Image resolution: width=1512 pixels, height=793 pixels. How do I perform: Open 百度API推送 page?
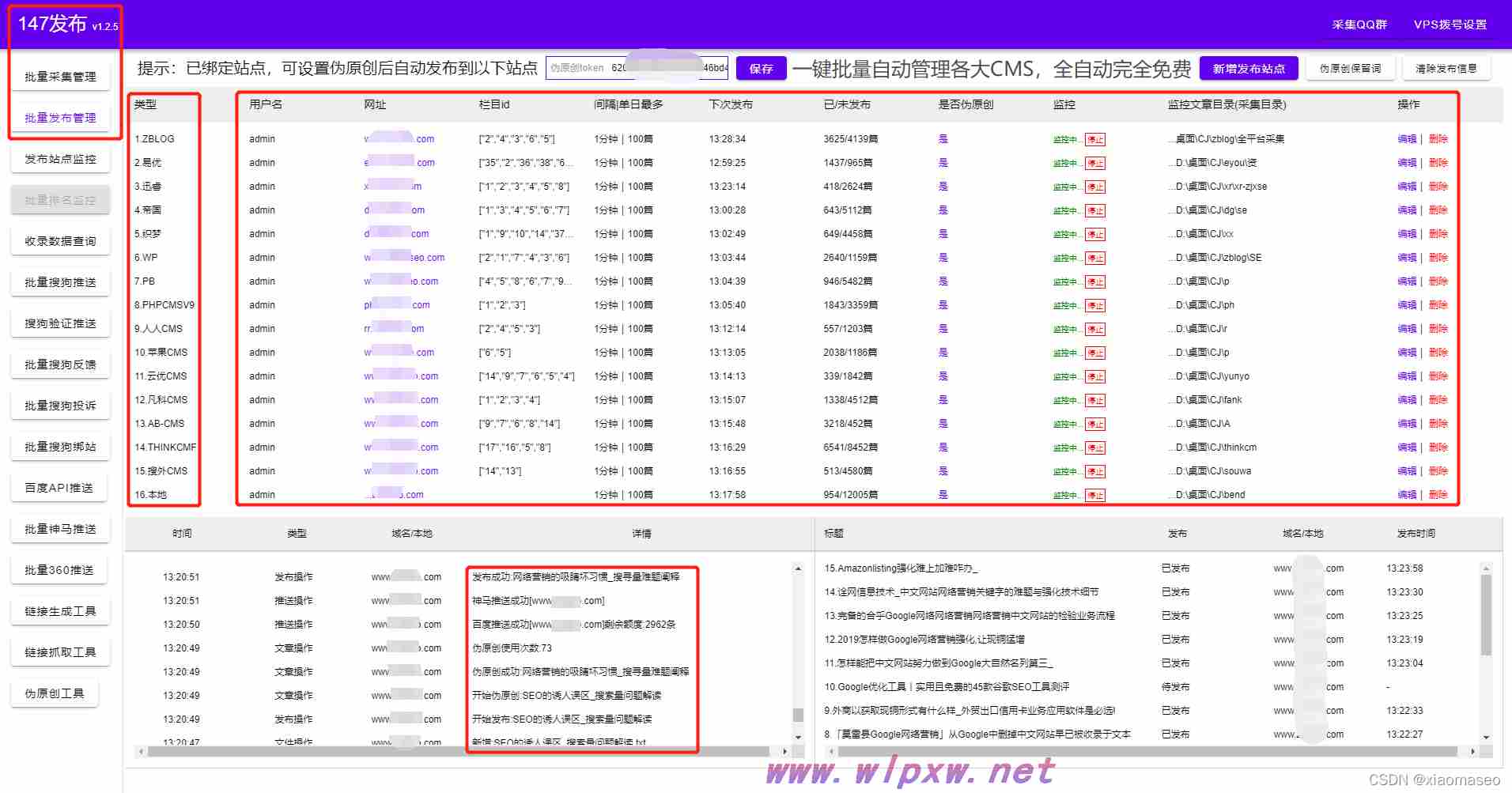(59, 488)
